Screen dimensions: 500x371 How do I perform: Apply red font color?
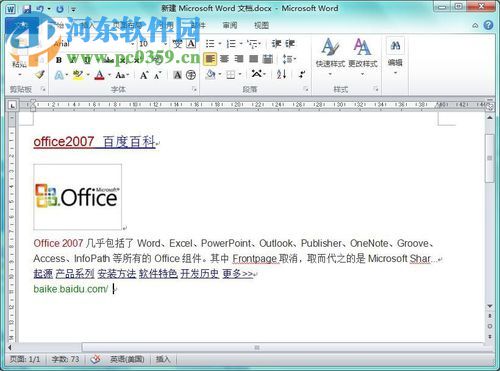(99, 75)
